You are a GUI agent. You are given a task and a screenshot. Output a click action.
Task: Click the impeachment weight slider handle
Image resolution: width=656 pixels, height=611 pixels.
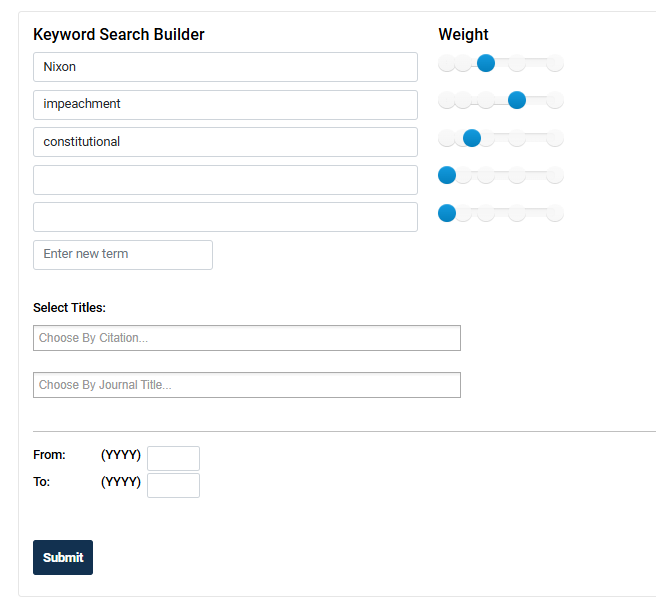click(x=517, y=100)
